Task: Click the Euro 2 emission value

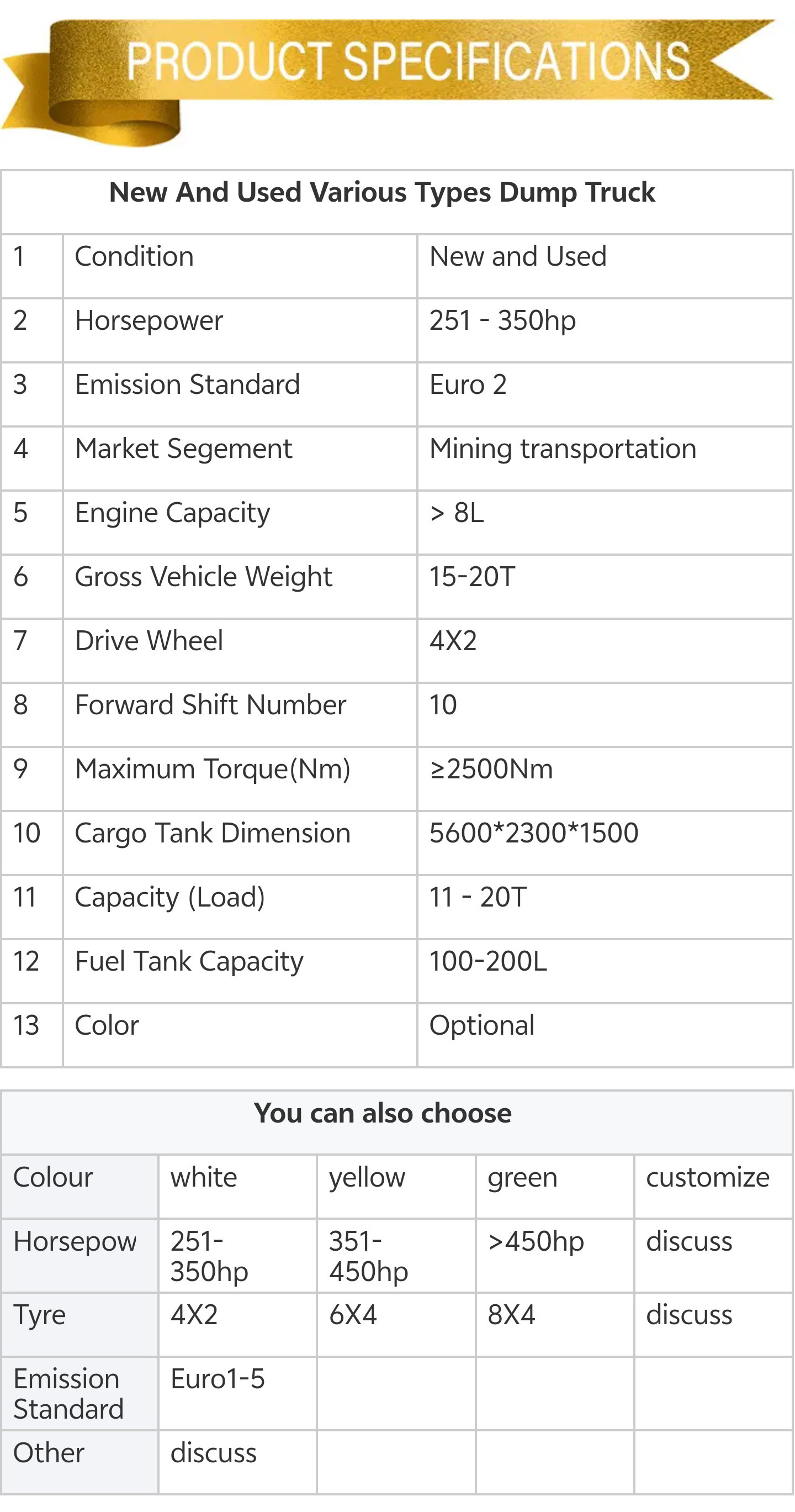Action: [x=468, y=384]
